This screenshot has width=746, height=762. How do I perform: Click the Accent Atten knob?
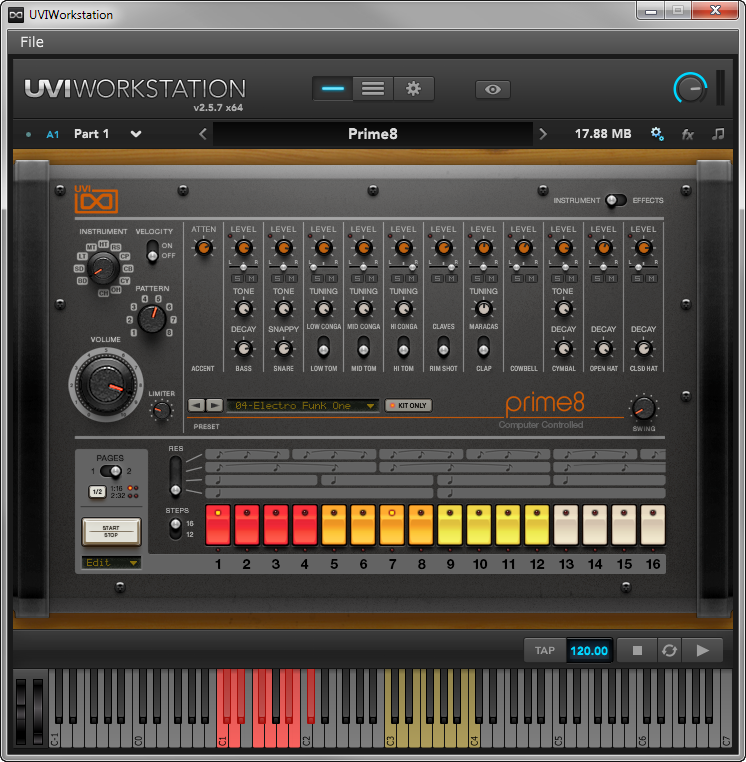point(203,247)
